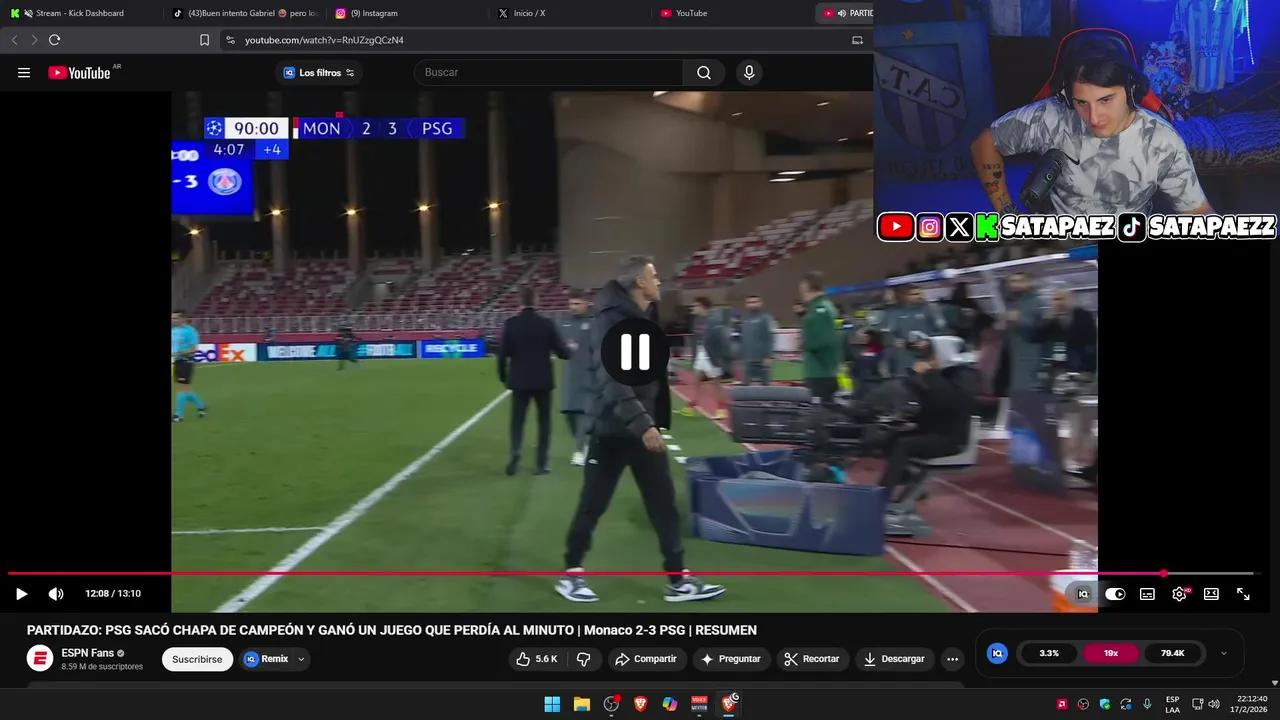Switch to the YouTube tab
This screenshot has width=1280, height=720.
point(731,13)
